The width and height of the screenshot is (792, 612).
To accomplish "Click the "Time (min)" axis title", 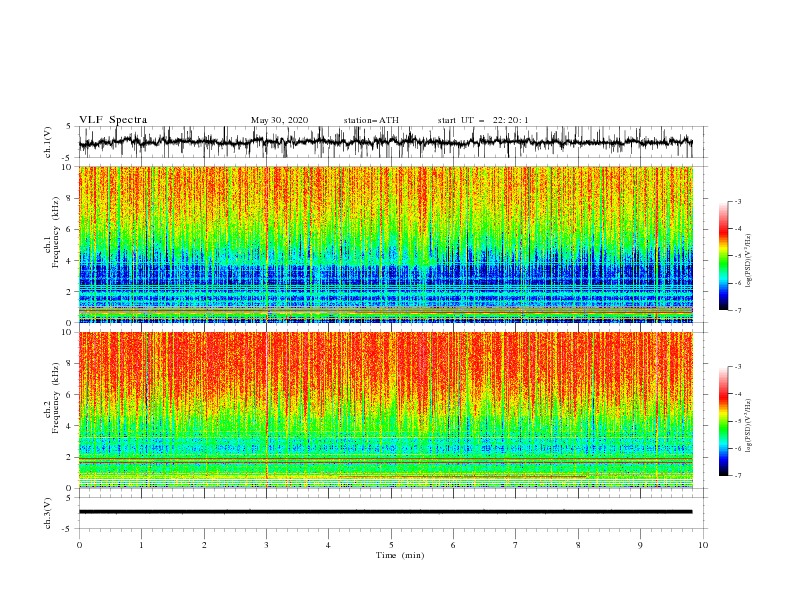I will (x=400, y=555).
